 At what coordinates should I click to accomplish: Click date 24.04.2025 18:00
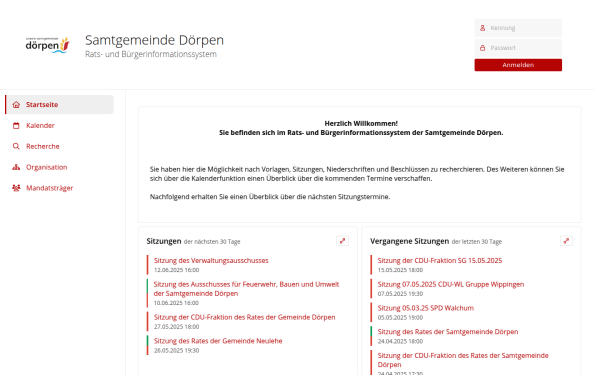[400, 341]
